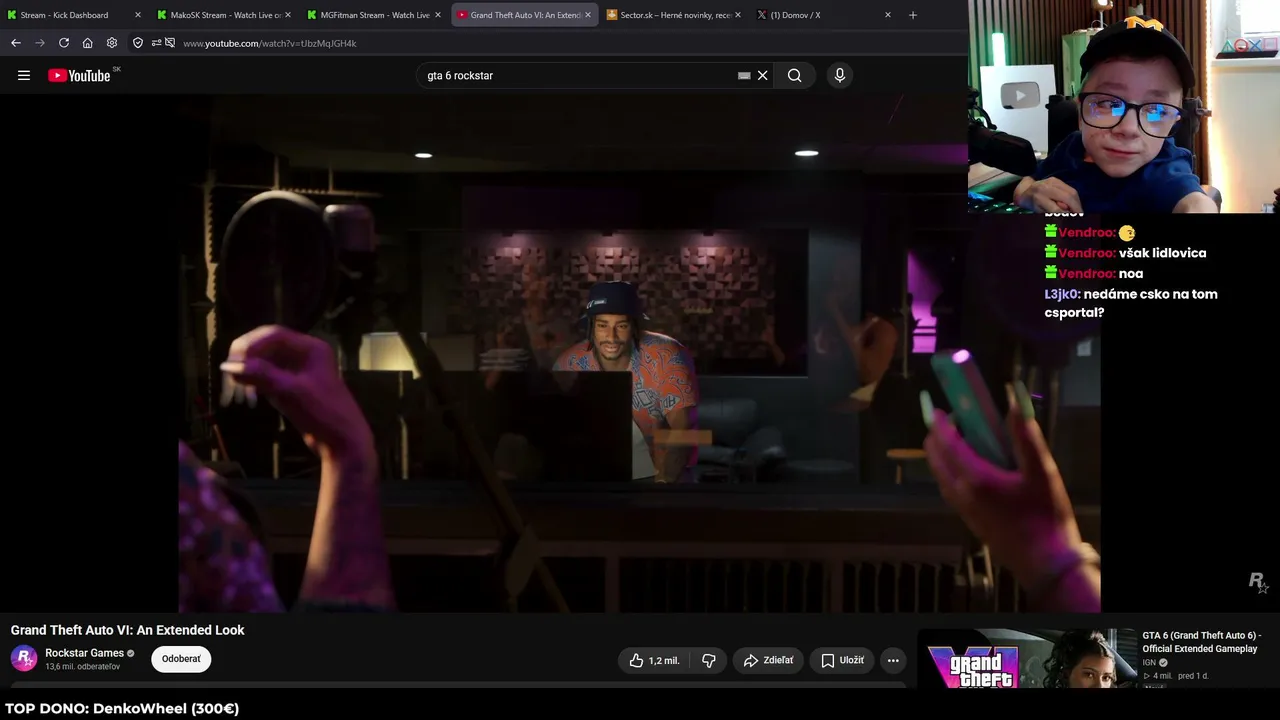Dislike the video
Viewport: 1280px width, 720px height.
pyautogui.click(x=709, y=660)
